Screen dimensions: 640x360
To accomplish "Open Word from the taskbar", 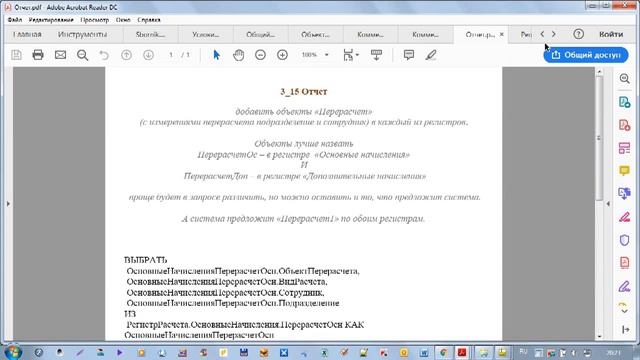I will (424, 352).
